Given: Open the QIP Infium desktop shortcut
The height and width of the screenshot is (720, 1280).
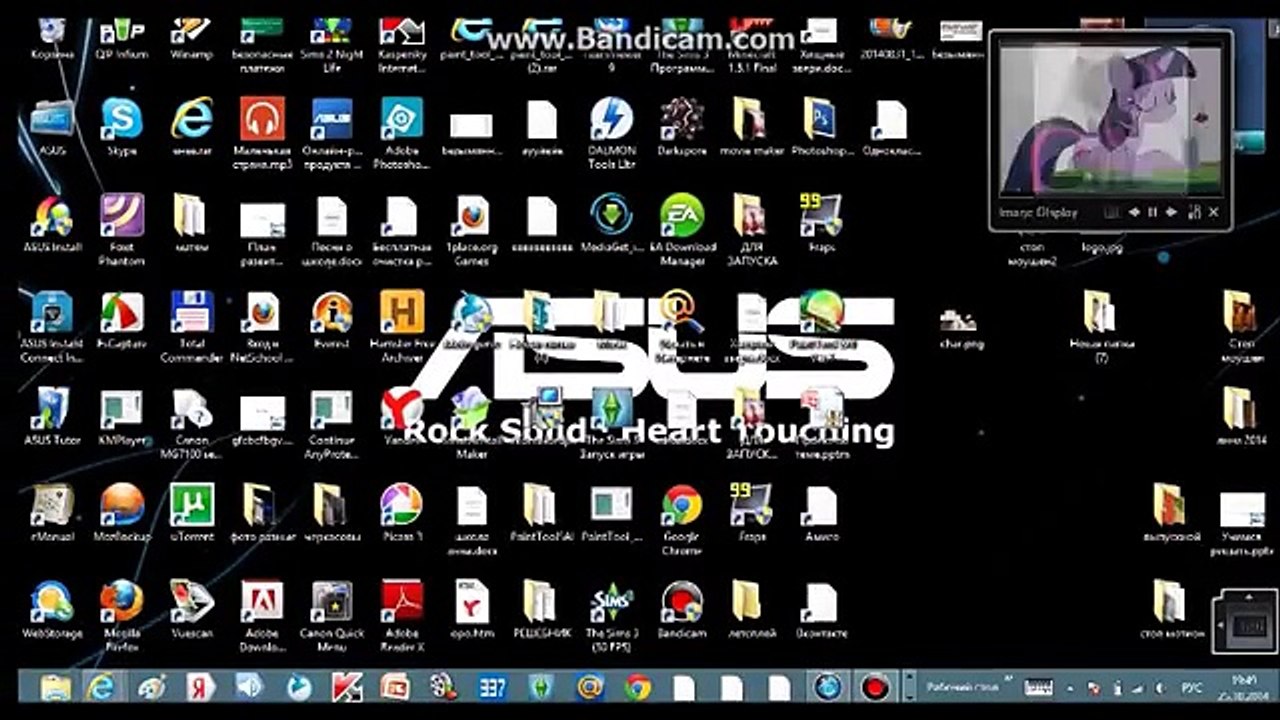Looking at the screenshot, I should pyautogui.click(x=122, y=39).
